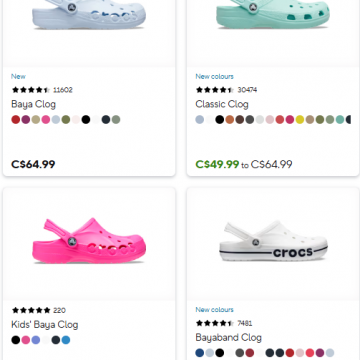View the 7481 reviews for Bayaband Clog
The height and width of the screenshot is (360, 360).
coord(245,323)
